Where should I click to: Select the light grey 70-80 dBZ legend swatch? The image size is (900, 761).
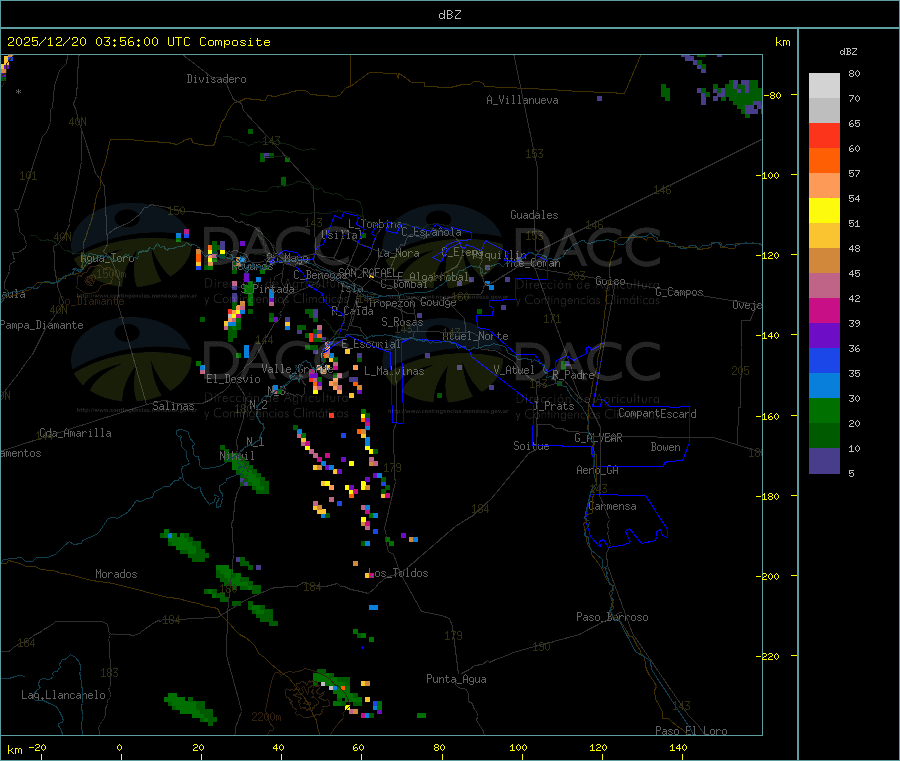[824, 86]
